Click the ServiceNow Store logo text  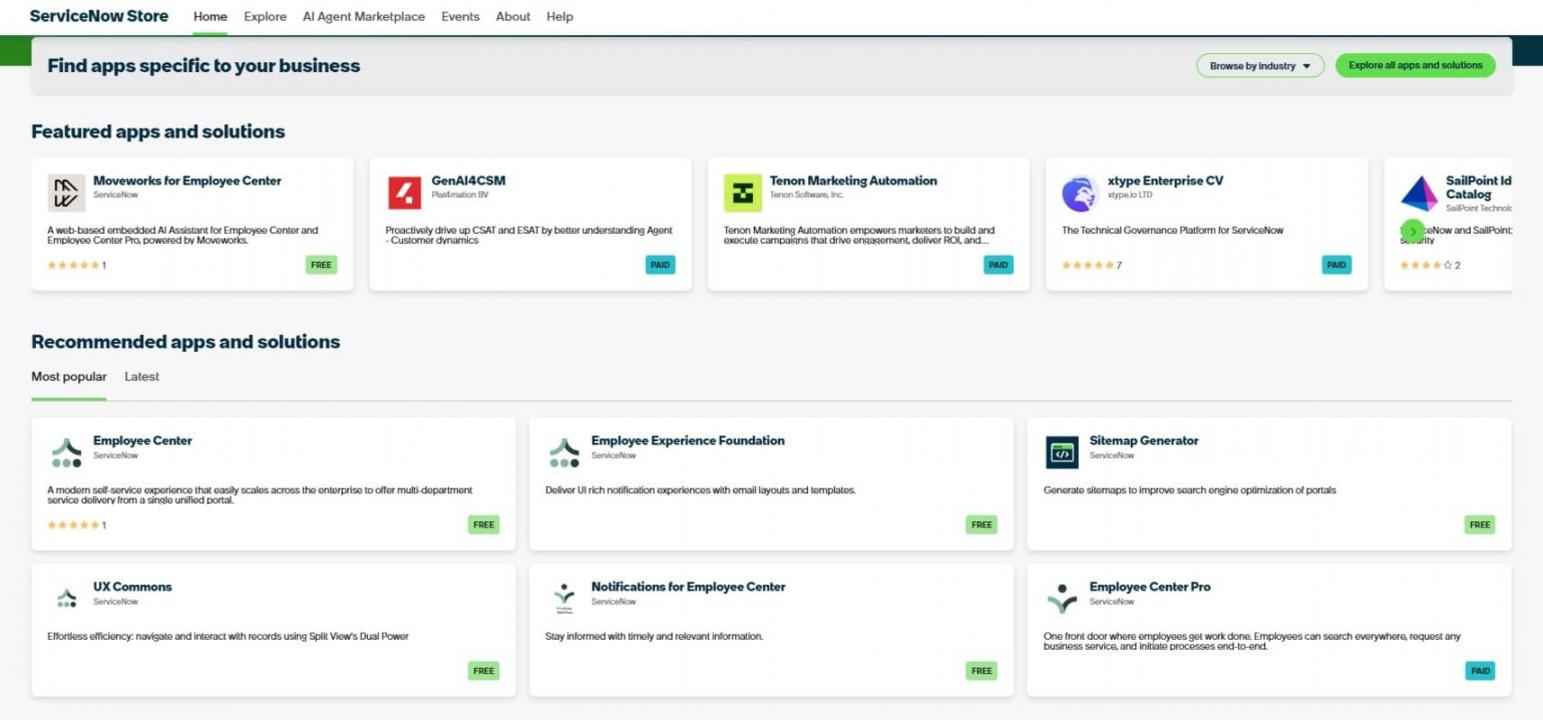[x=99, y=16]
